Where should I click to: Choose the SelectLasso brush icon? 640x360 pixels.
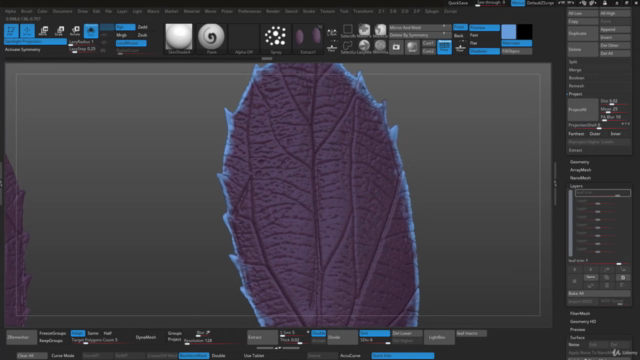348,47
